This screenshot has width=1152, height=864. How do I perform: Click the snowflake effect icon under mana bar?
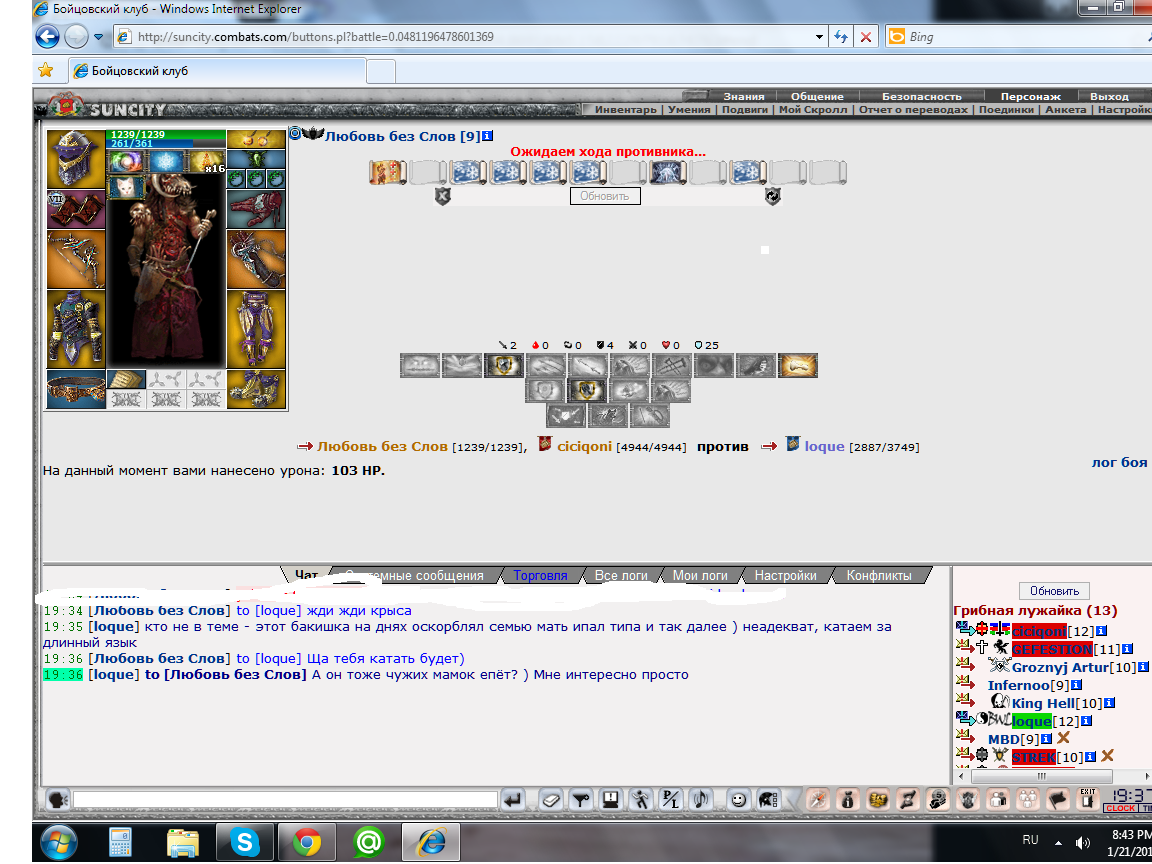click(x=165, y=162)
